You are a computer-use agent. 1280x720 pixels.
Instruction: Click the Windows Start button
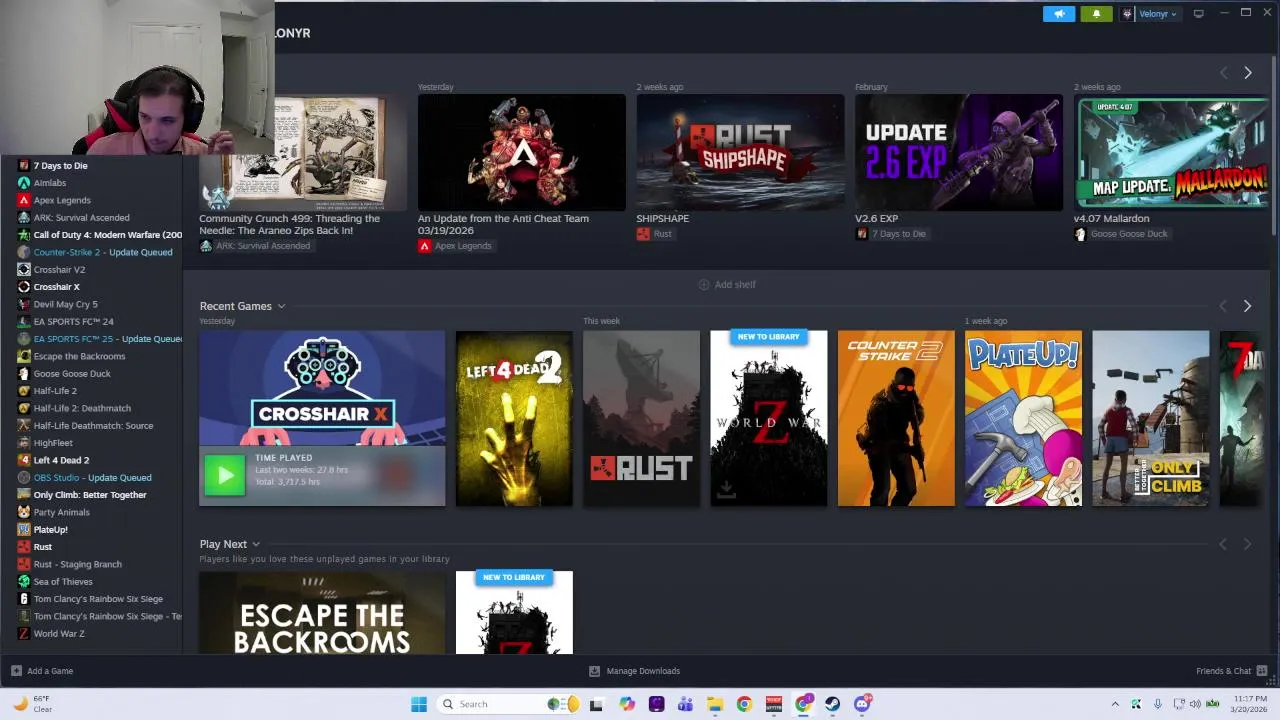tap(419, 704)
